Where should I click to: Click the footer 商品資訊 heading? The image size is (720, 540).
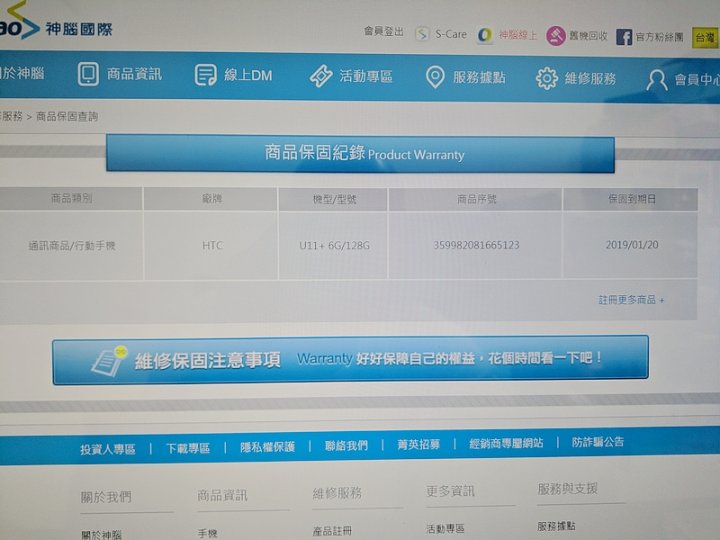[x=222, y=495]
